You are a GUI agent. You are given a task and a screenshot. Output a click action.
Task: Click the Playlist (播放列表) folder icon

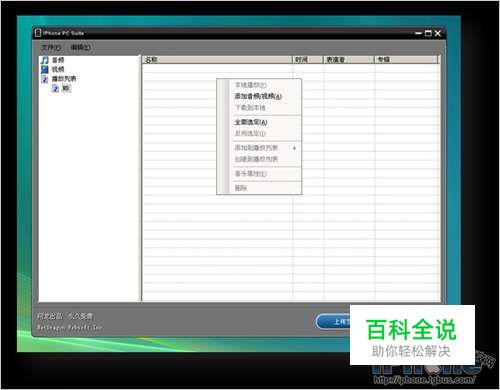pyautogui.click(x=45, y=79)
